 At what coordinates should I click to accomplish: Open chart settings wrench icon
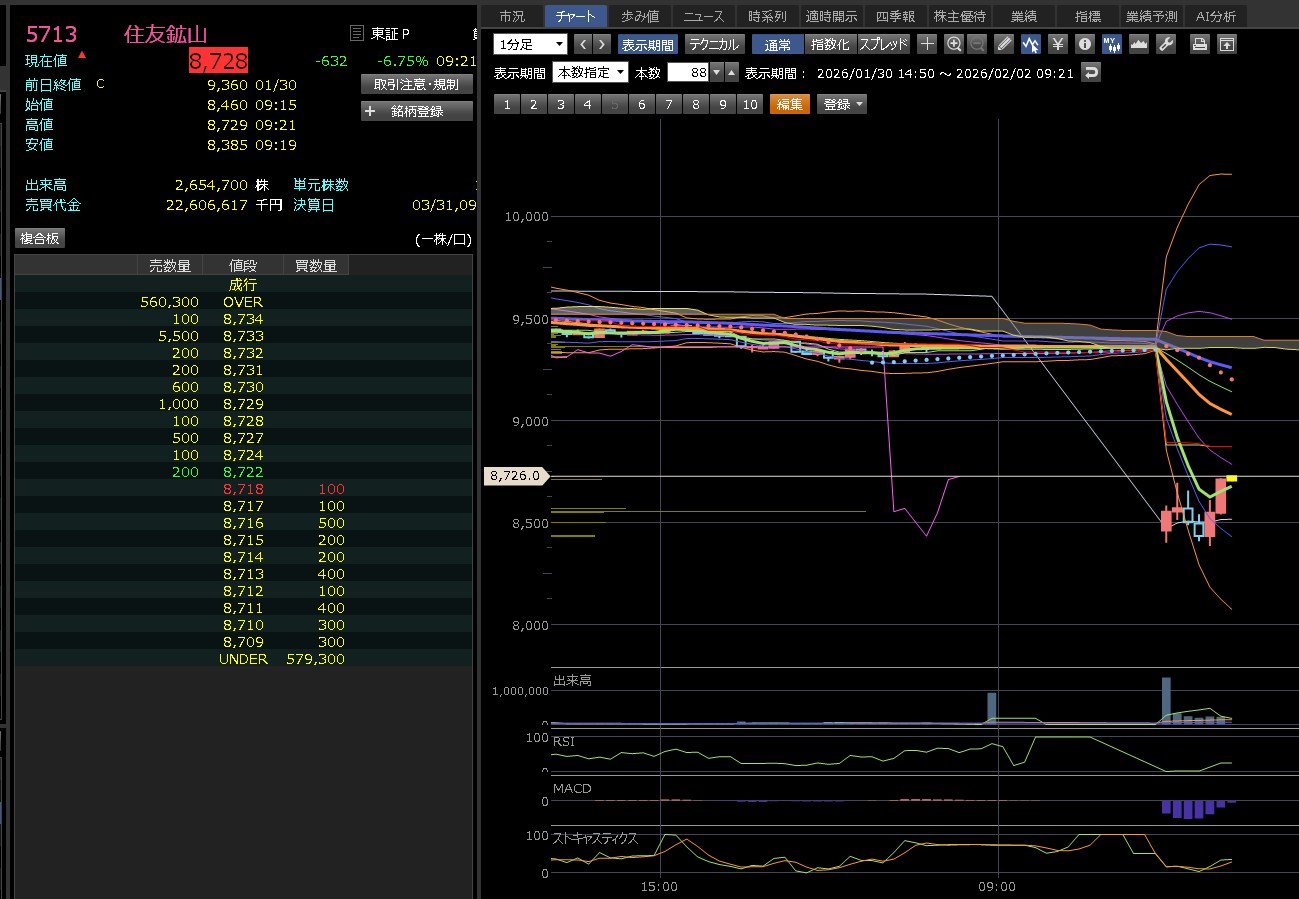(x=1165, y=44)
